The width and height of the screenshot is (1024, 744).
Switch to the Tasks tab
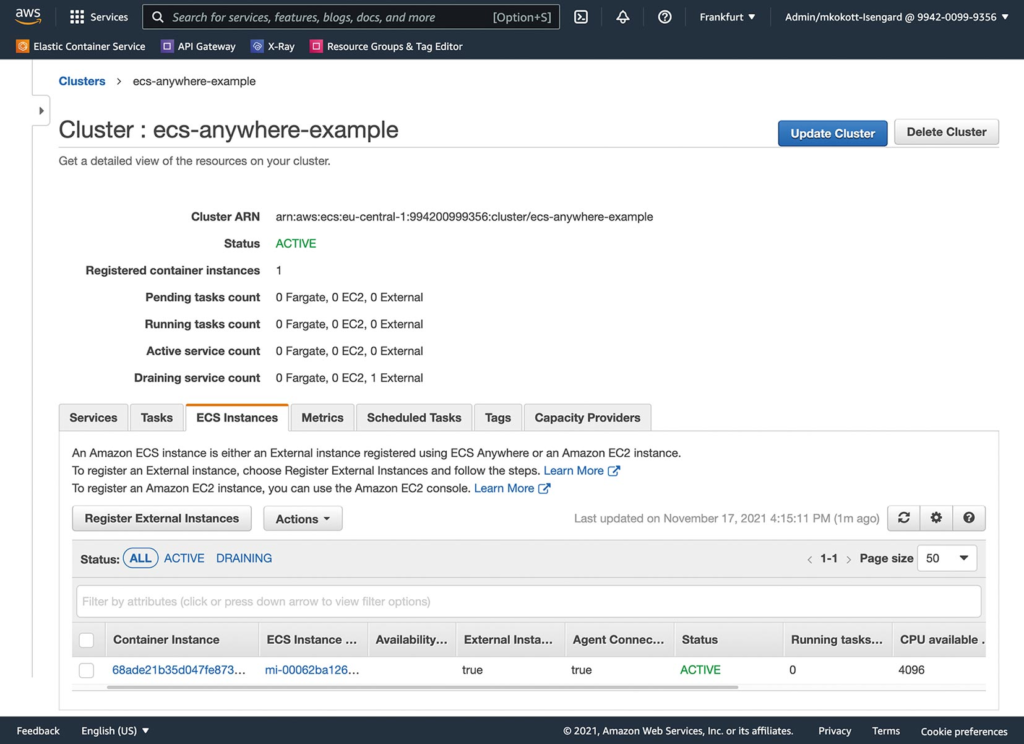(x=157, y=417)
